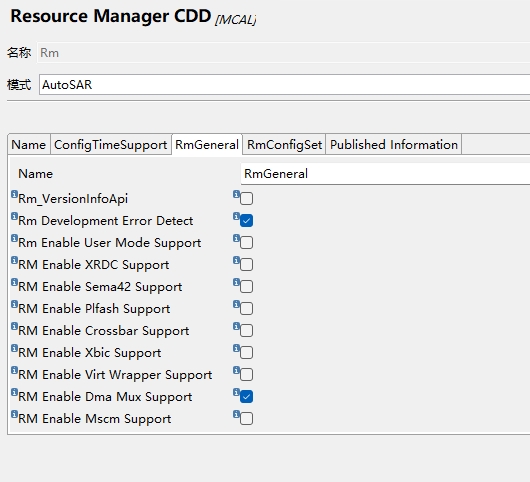Click info icon left of RM Enable Plfash Support label

point(14,304)
